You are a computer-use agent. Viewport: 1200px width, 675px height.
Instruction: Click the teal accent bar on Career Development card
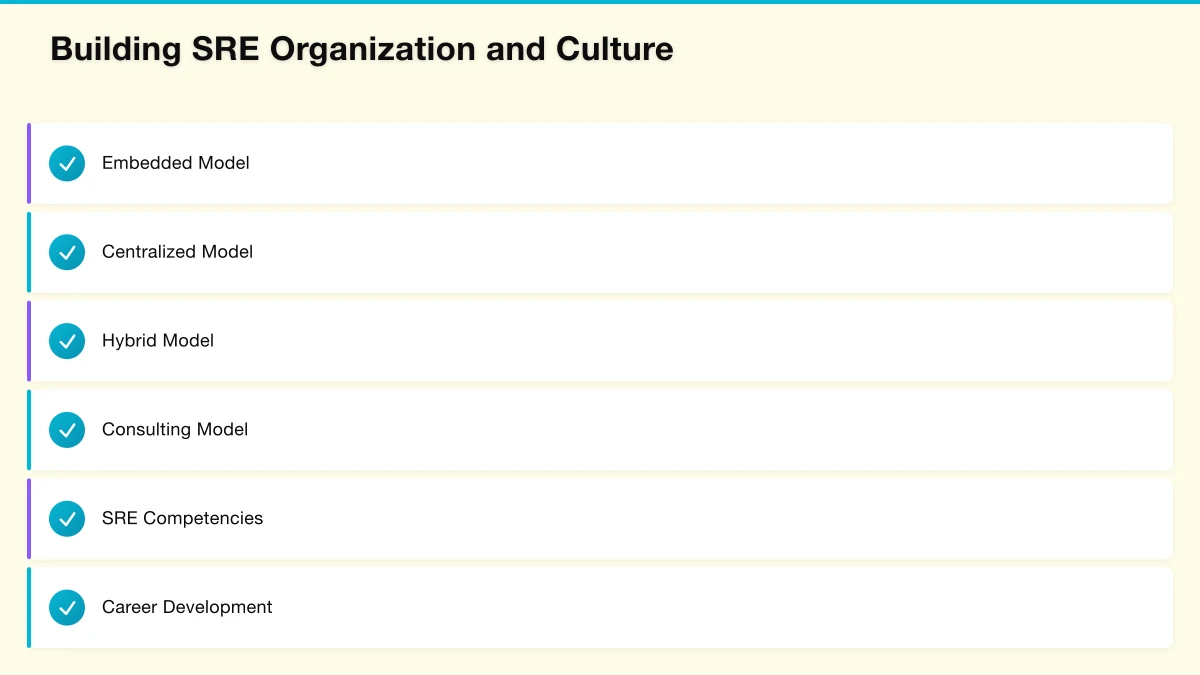(29, 607)
